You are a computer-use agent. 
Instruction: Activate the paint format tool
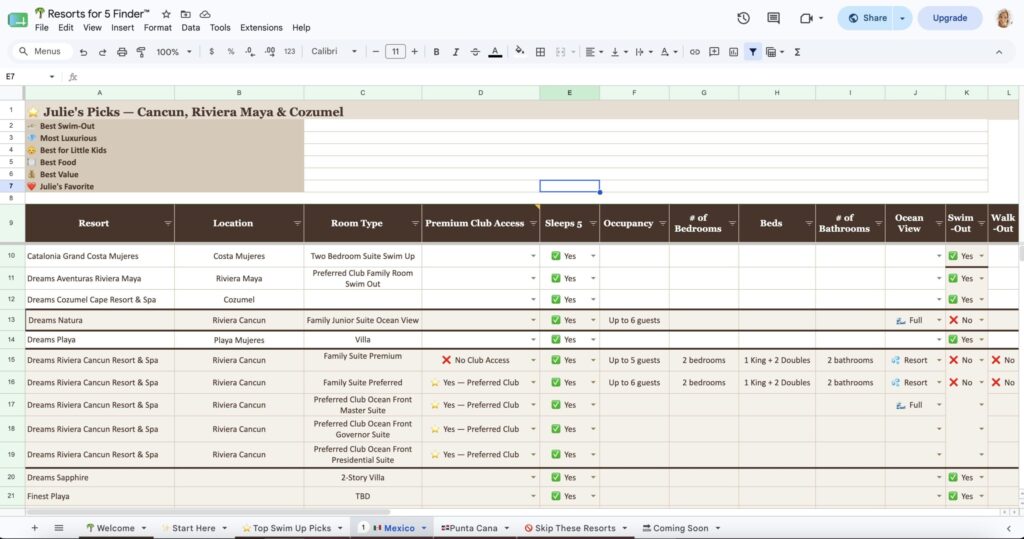tap(141, 52)
